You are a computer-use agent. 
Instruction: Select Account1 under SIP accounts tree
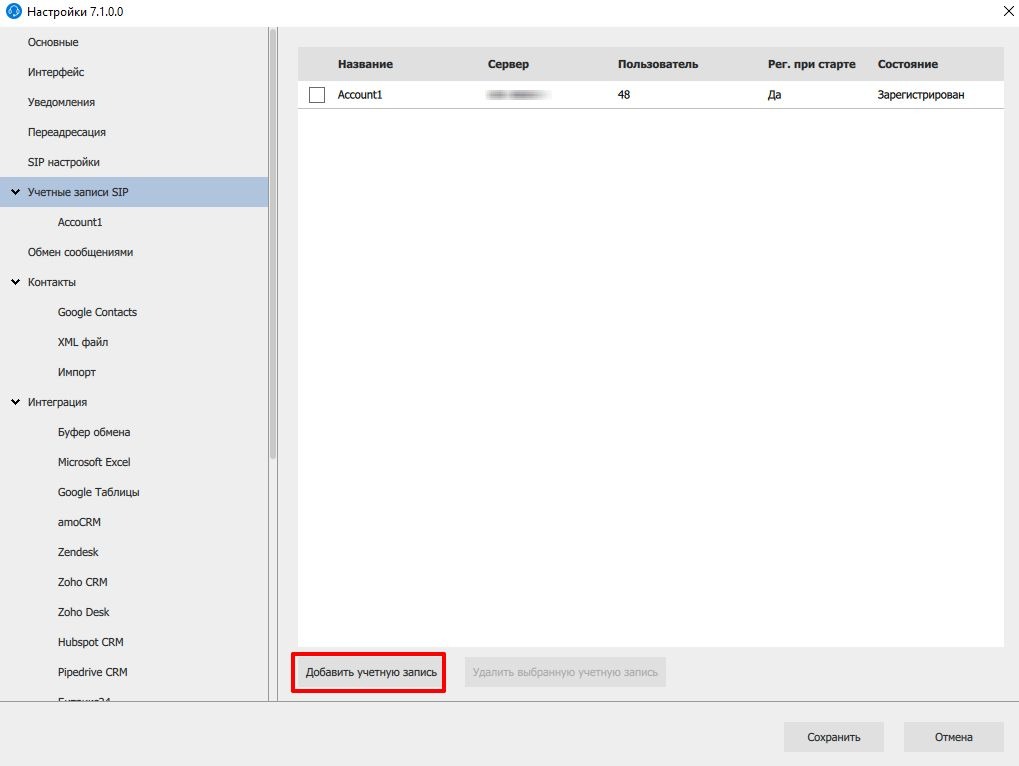tap(80, 222)
